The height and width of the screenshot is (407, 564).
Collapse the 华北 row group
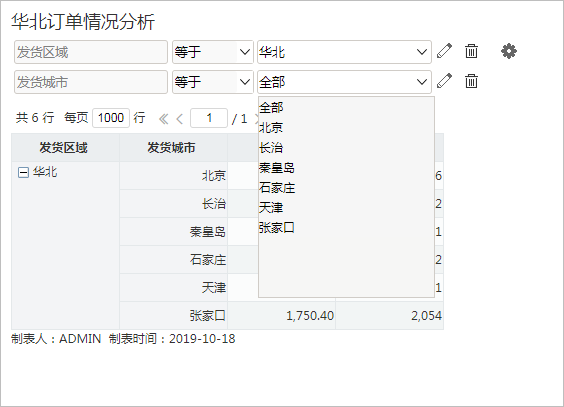pos(23,173)
